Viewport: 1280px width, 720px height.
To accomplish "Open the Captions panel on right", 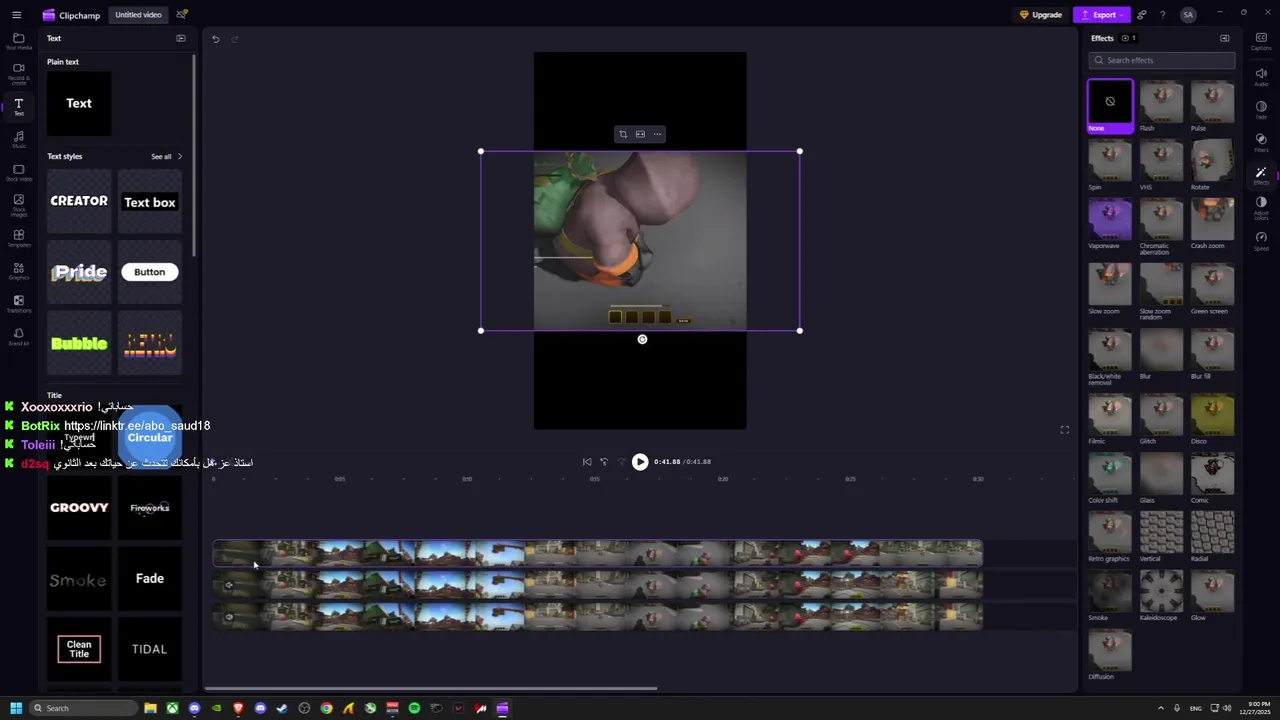I will (1261, 41).
